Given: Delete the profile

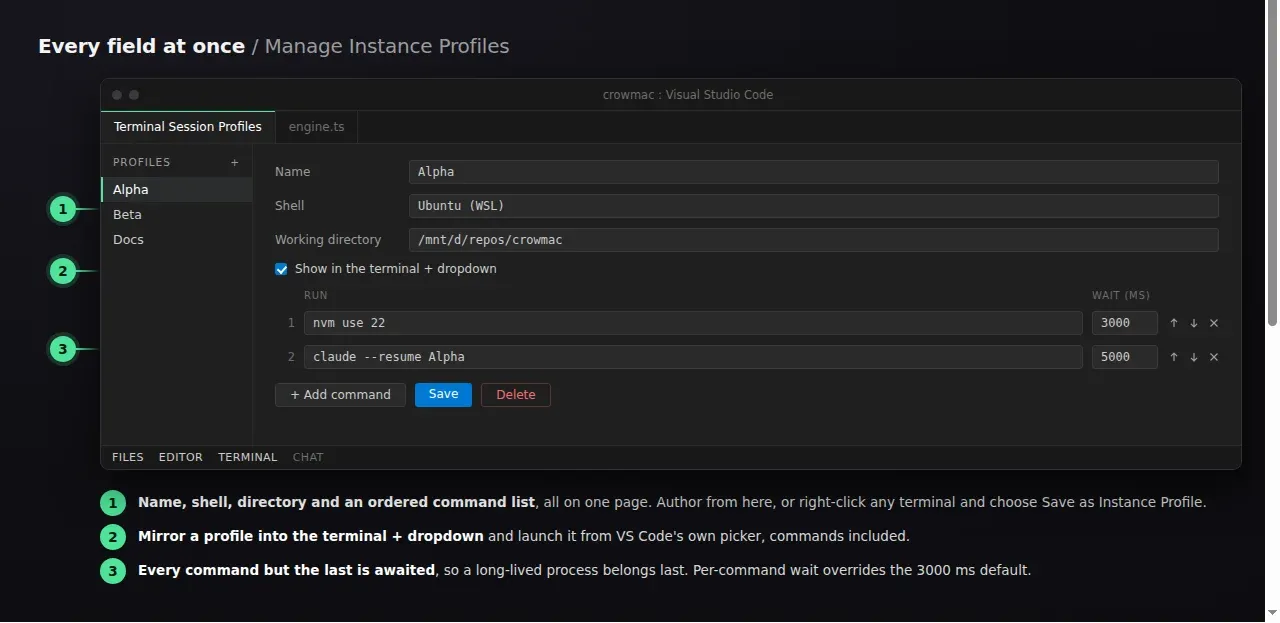Looking at the screenshot, I should pyautogui.click(x=516, y=395).
